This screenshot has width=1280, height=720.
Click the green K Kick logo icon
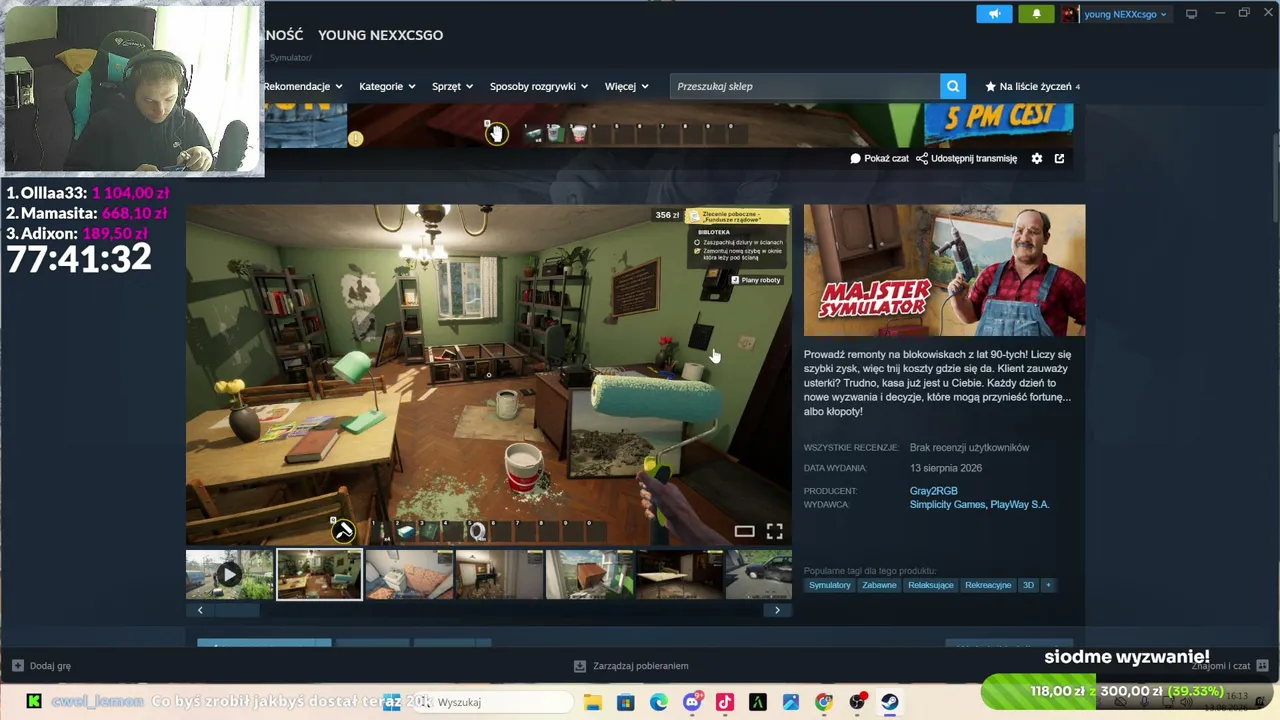tap(34, 702)
